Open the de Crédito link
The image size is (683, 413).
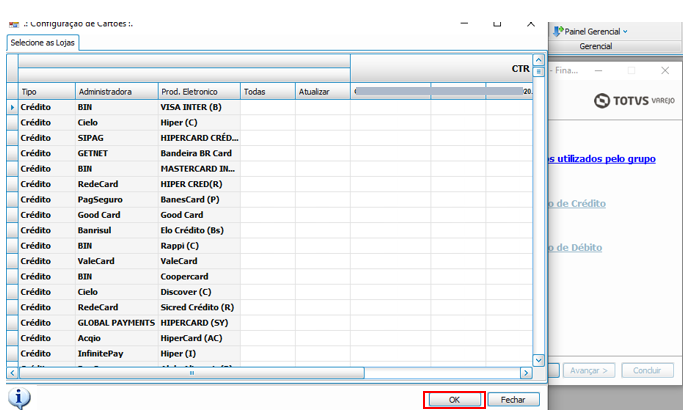pyautogui.click(x=577, y=203)
